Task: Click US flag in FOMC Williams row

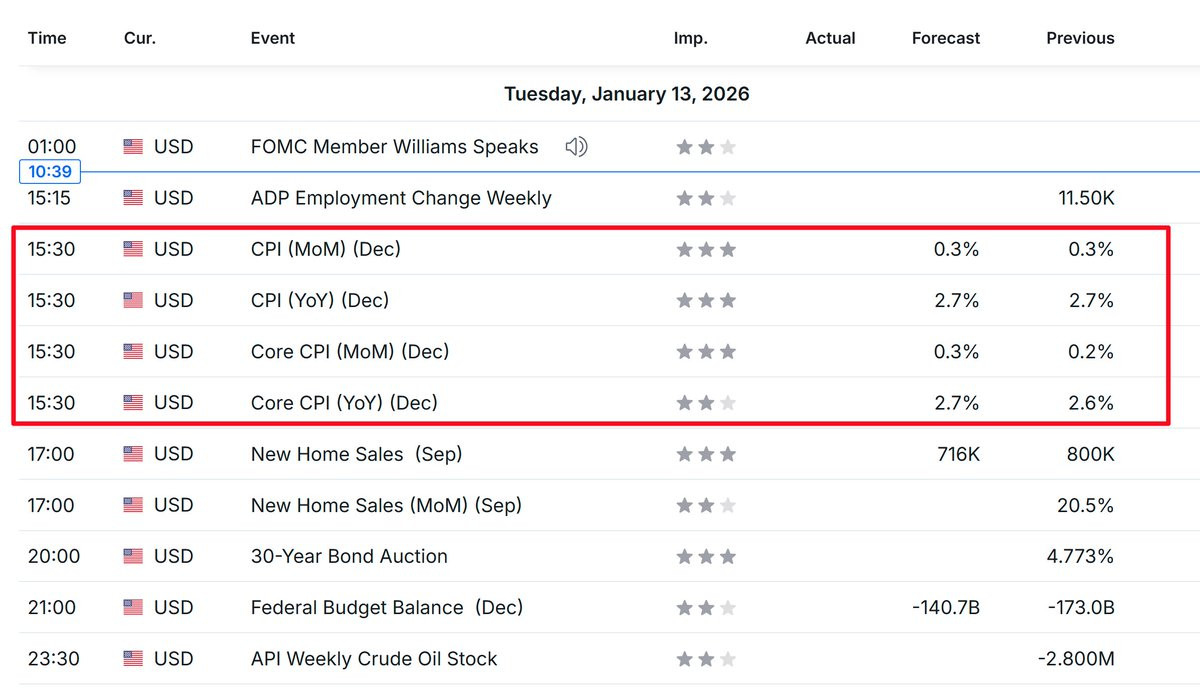Action: coord(133,147)
